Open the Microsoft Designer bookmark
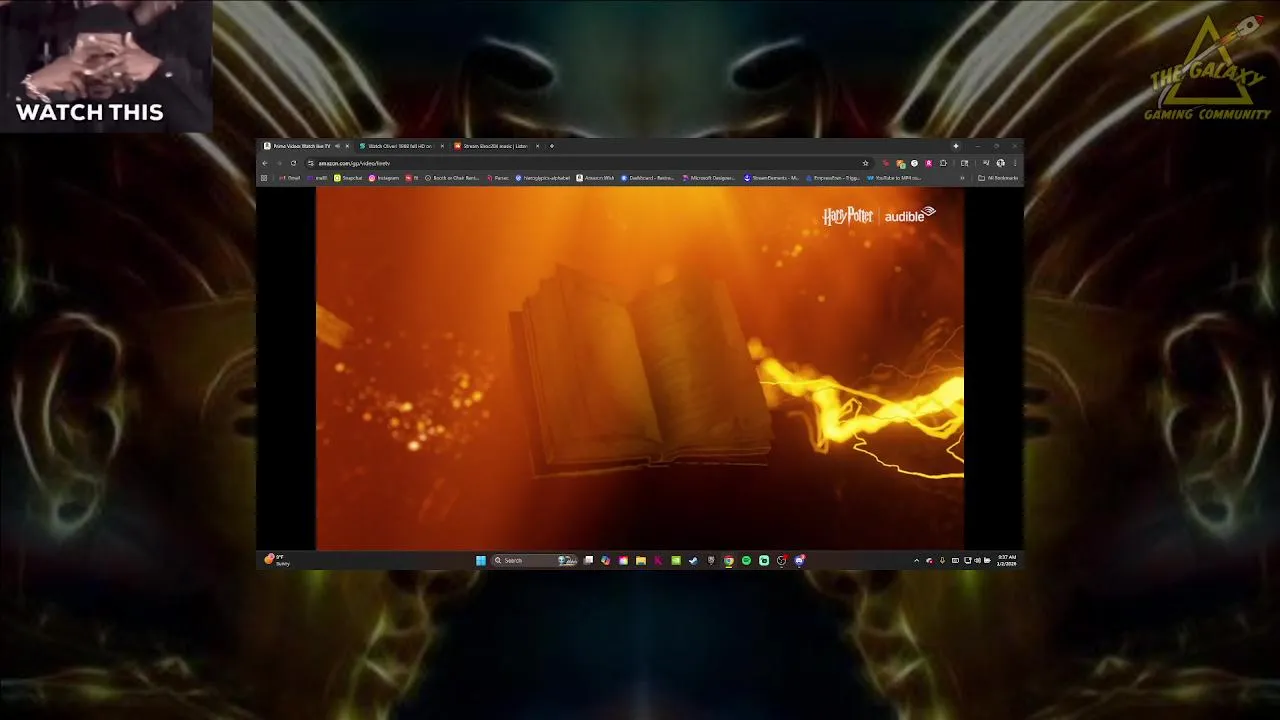This screenshot has height=720, width=1280. [709, 178]
